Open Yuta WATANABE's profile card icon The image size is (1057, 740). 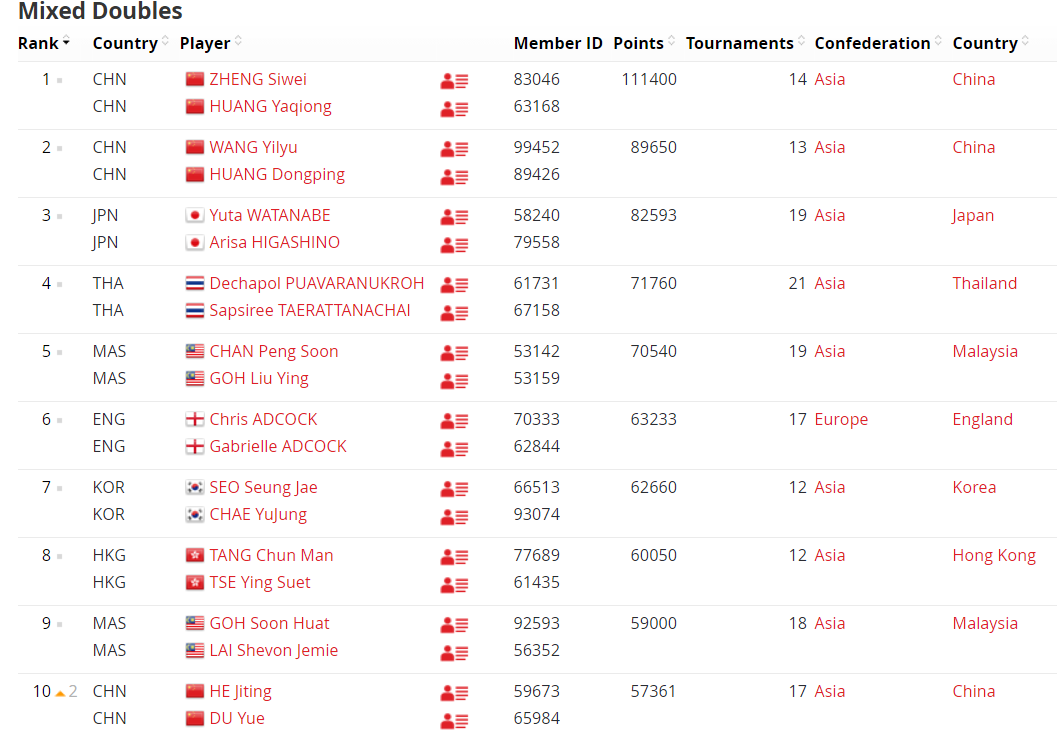coord(454,217)
